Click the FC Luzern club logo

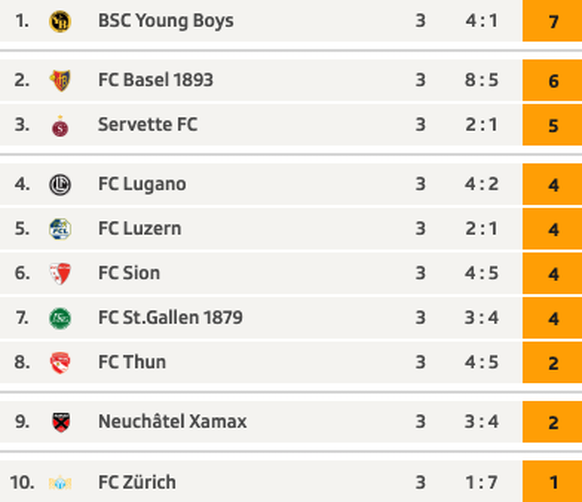pos(60,229)
